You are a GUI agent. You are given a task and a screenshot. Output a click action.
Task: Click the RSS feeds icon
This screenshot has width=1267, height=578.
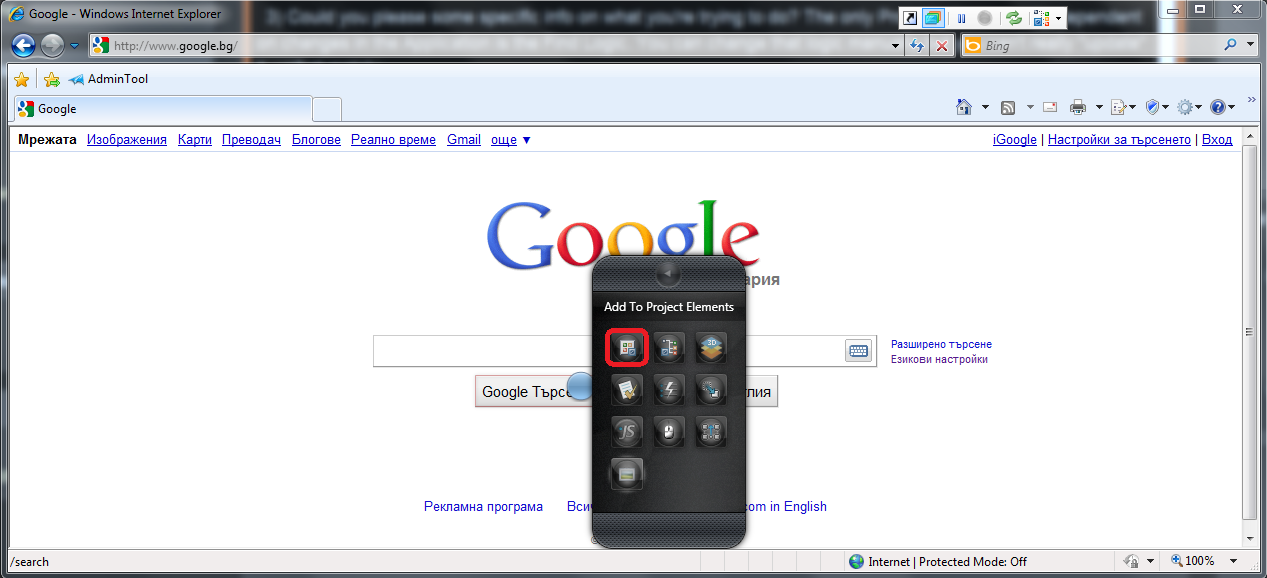pos(1008,107)
